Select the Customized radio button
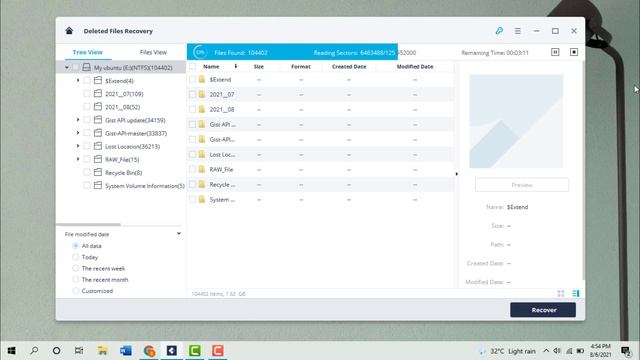 tap(76, 291)
